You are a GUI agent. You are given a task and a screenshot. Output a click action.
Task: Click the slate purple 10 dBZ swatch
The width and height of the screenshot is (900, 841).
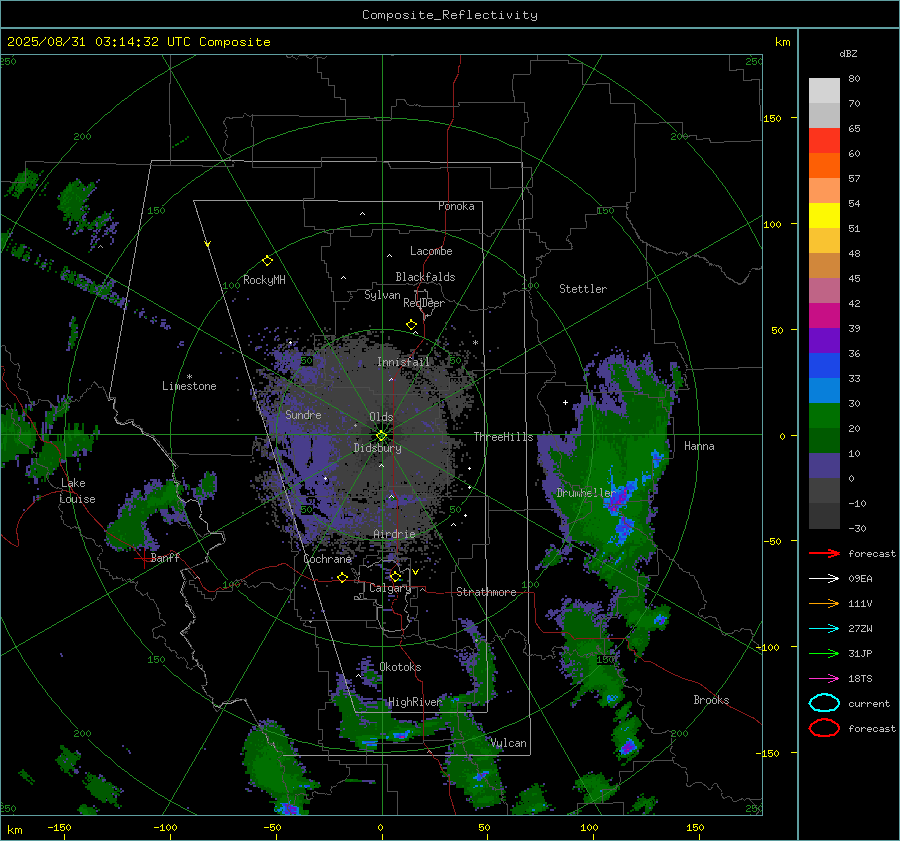point(824,466)
